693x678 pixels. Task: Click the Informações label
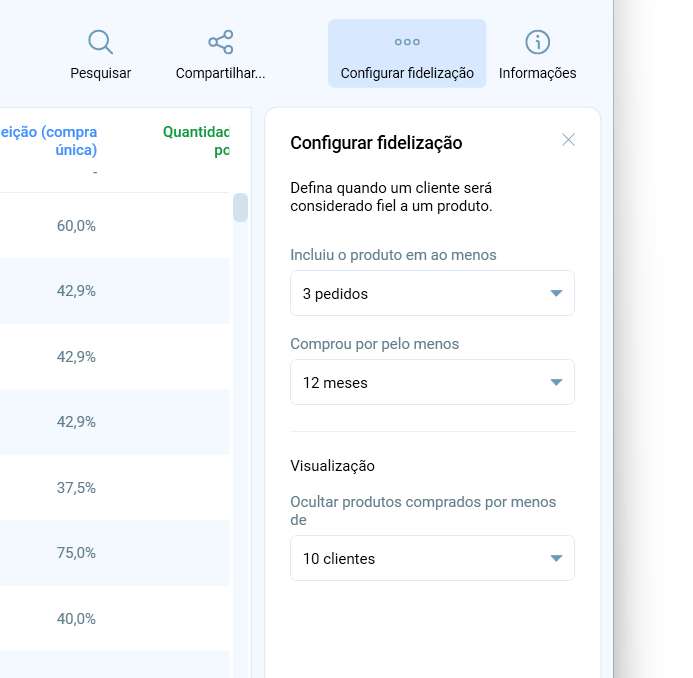[x=537, y=73]
